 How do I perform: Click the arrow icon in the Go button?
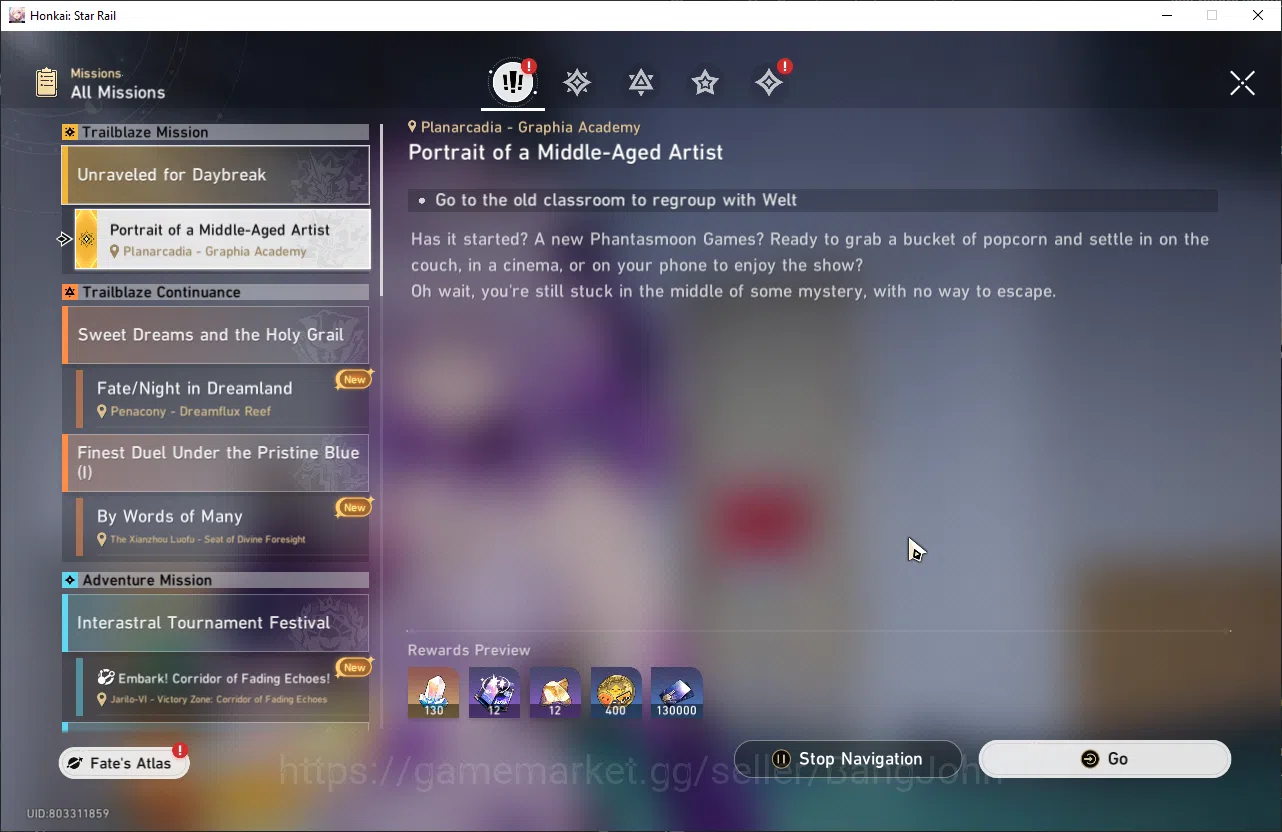point(1089,759)
